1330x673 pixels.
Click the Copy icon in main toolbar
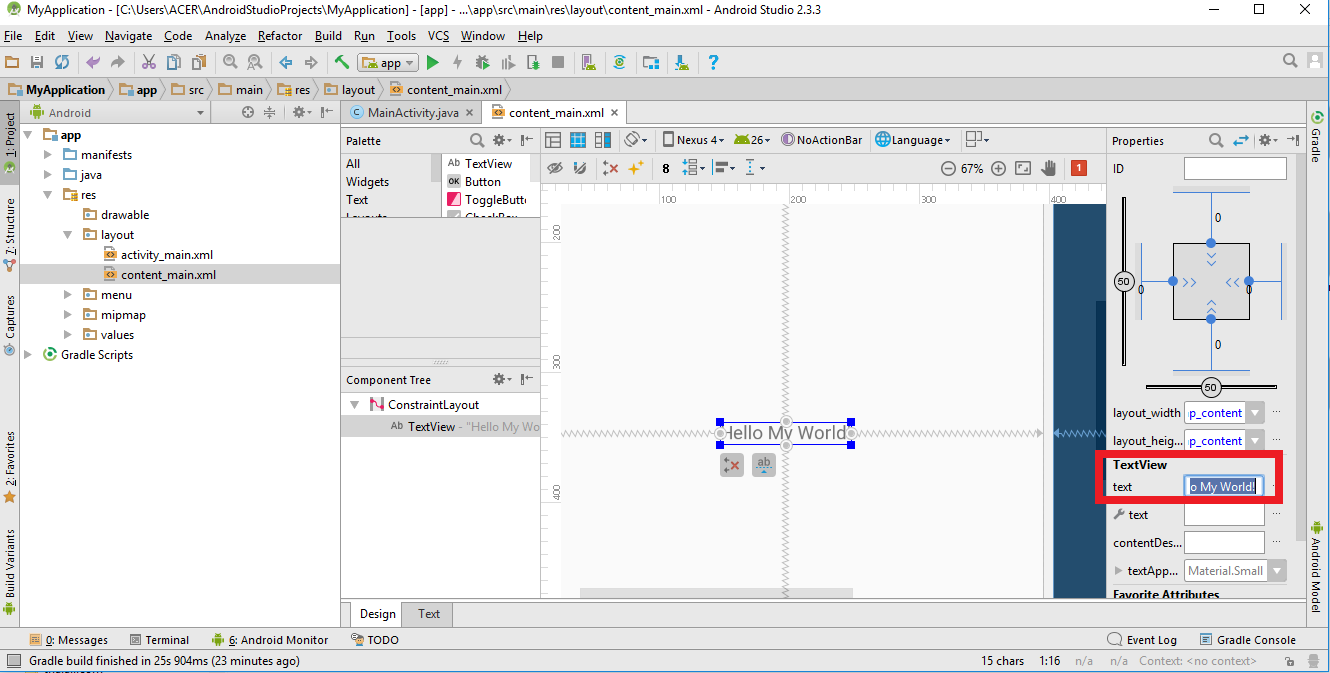pyautogui.click(x=174, y=62)
